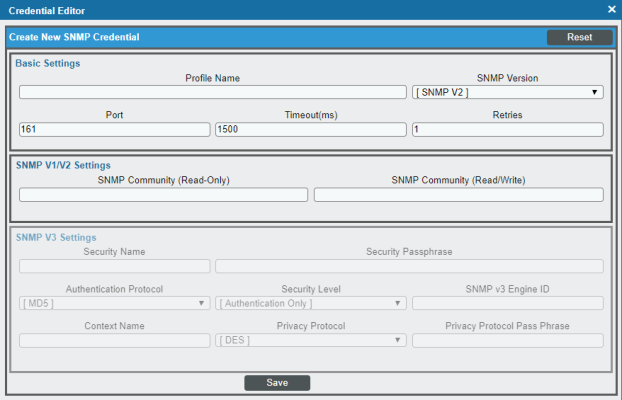Focus the Profile Name field

[x=213, y=92]
